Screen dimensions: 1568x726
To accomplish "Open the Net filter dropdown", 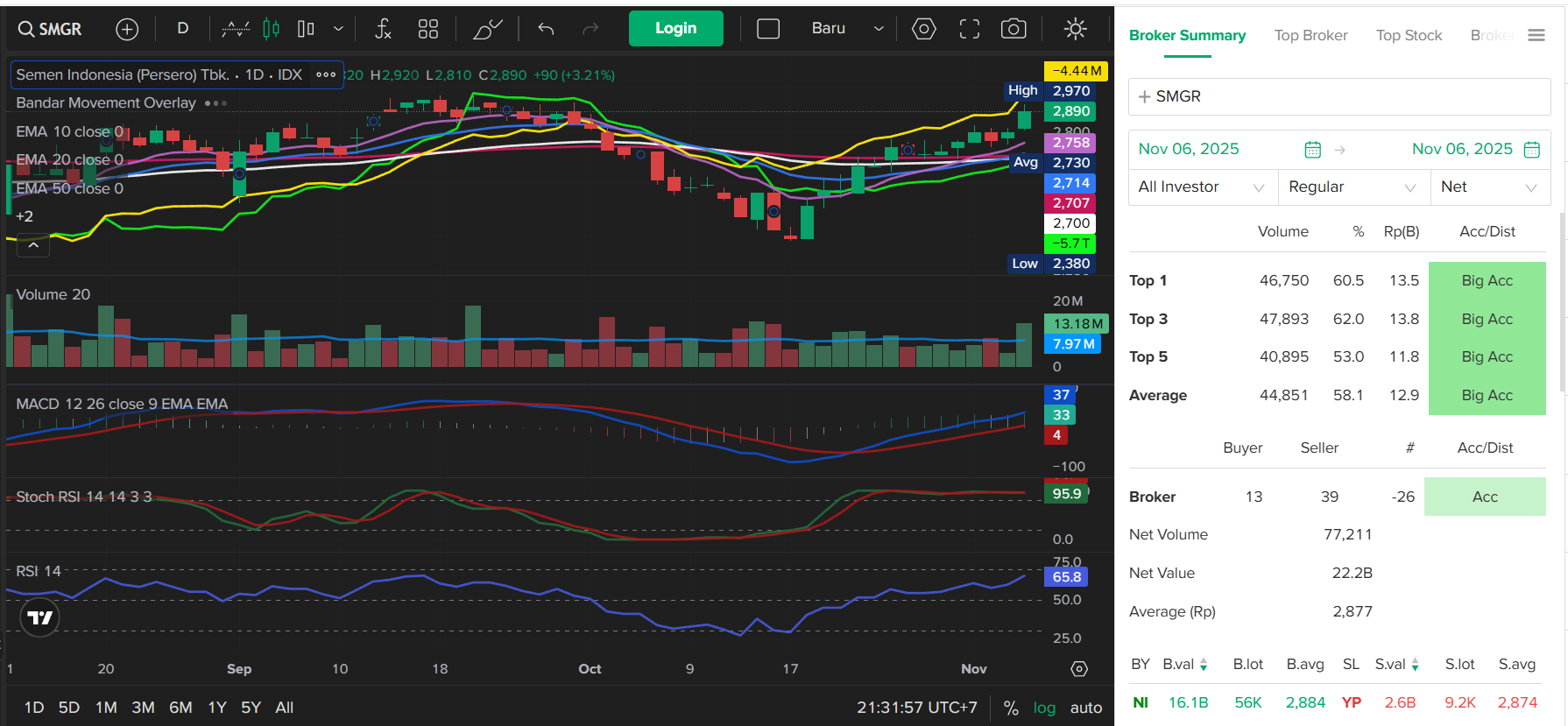I will (1489, 187).
